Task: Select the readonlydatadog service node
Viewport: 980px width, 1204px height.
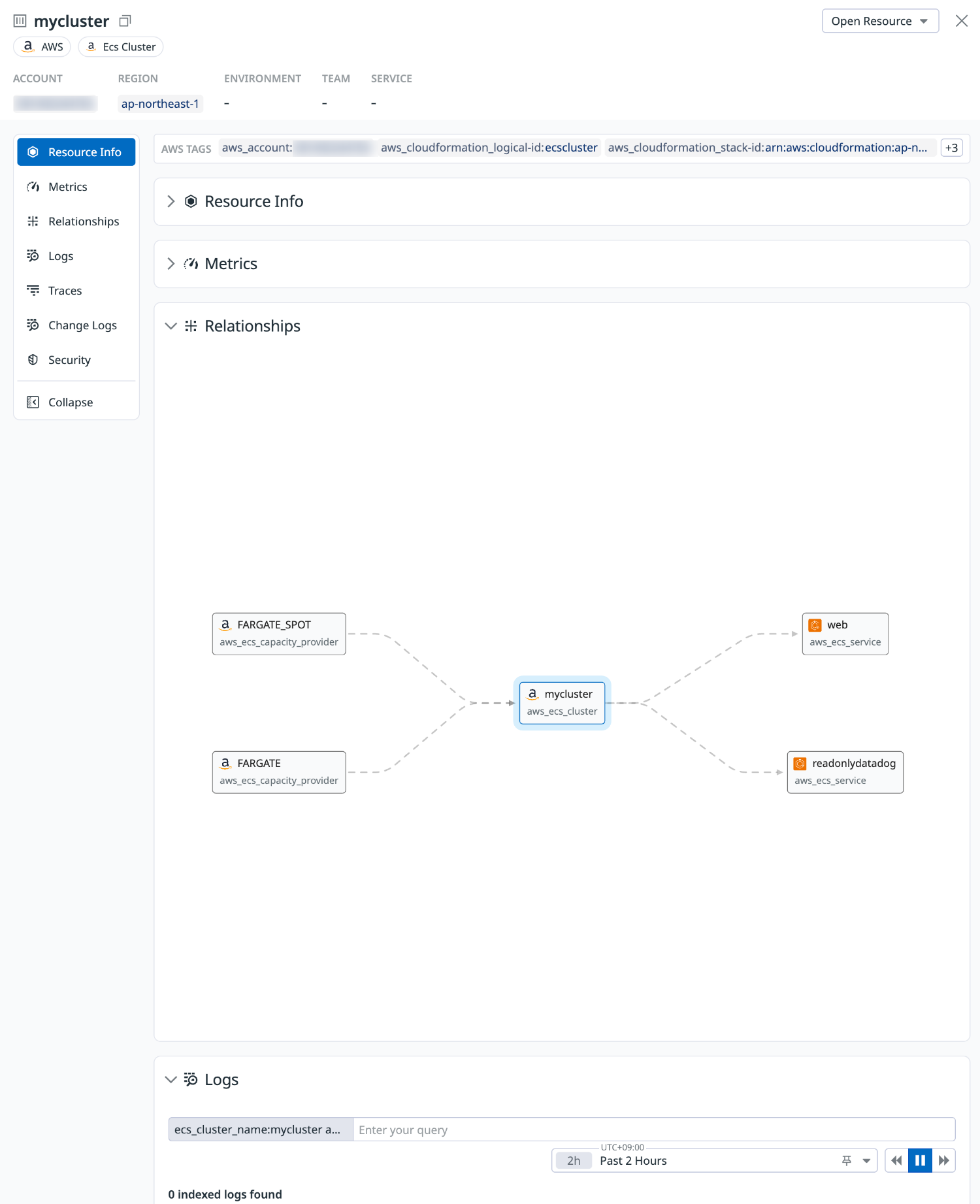Action: point(845,772)
